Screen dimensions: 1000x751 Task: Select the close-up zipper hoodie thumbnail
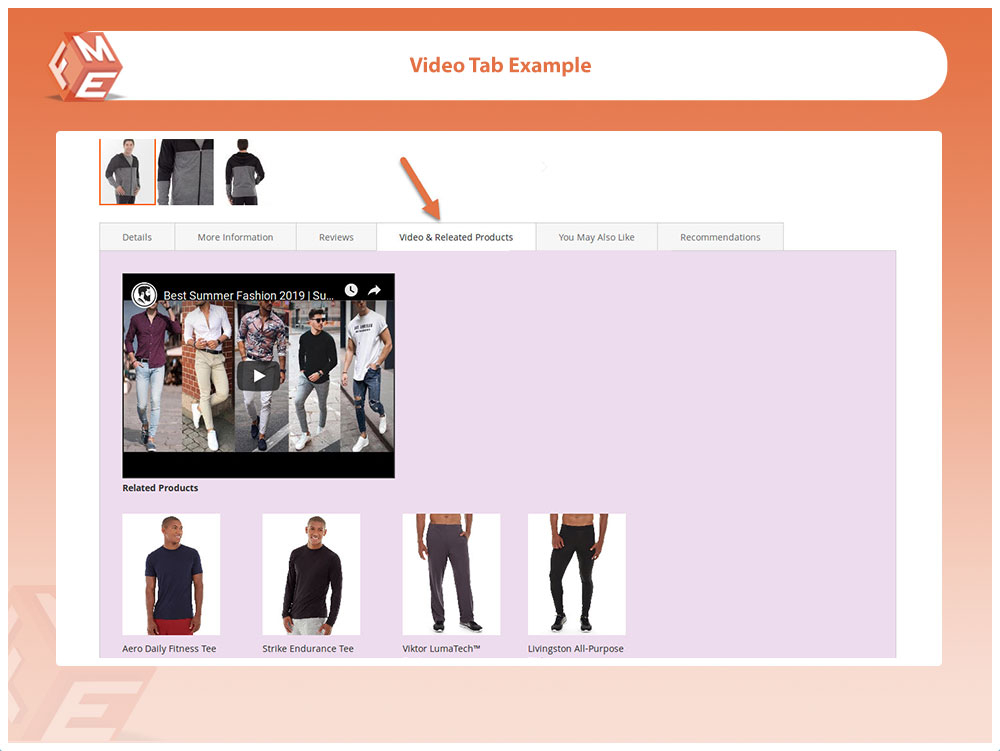coord(186,171)
